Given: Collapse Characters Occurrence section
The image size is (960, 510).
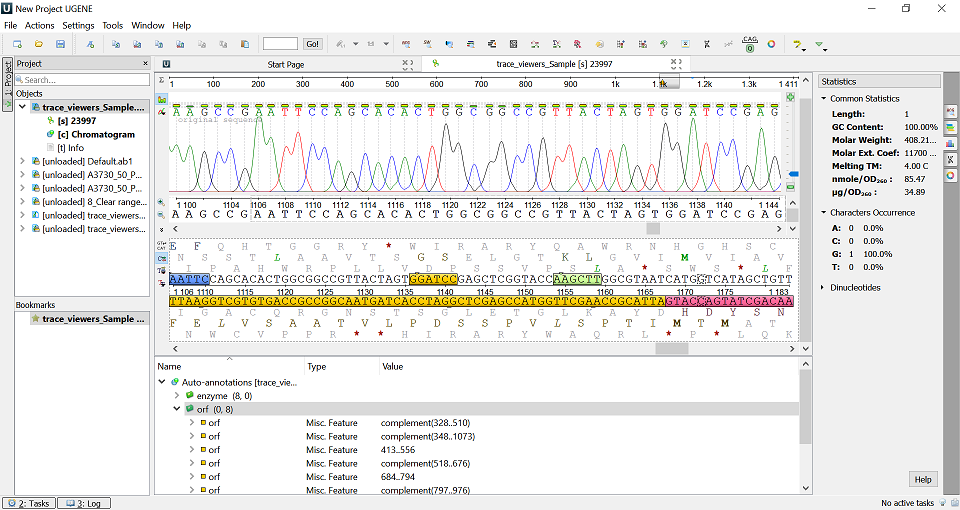Looking at the screenshot, I should (x=823, y=212).
